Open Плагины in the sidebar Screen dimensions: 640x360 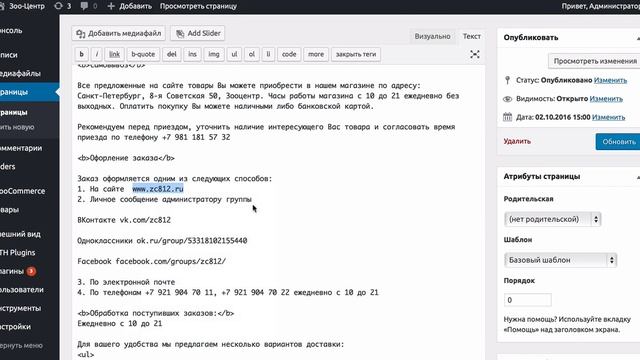(x=12, y=271)
